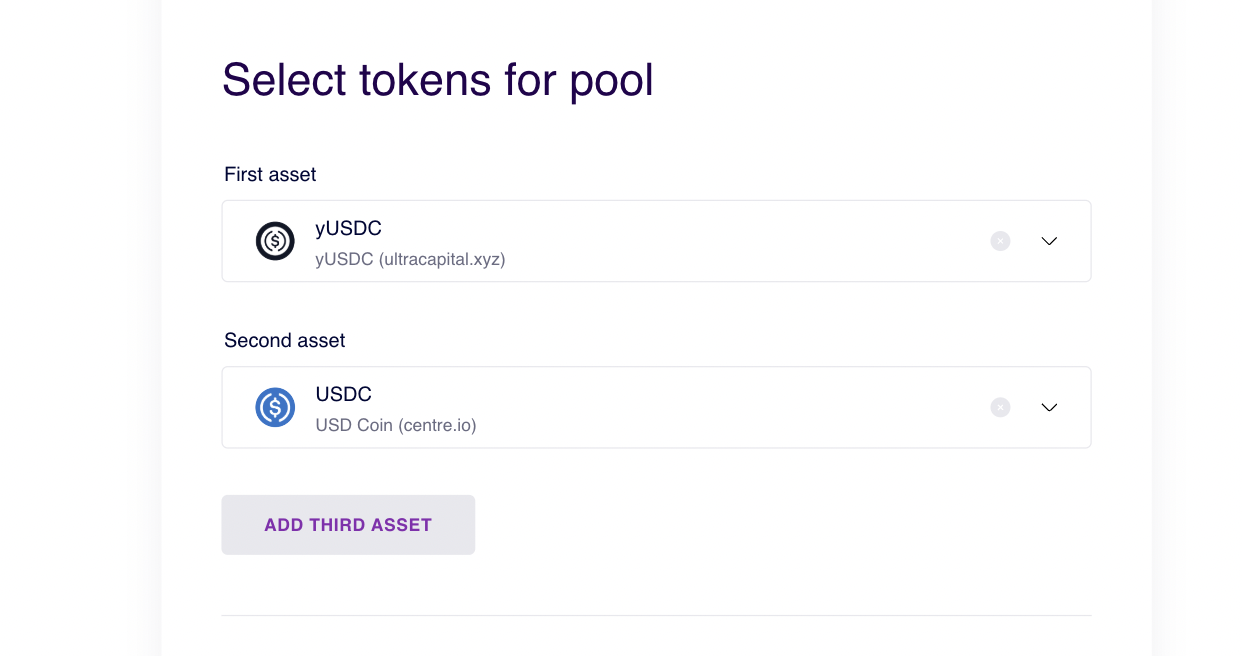Open the First asset selector box
The image size is (1242, 656).
tap(700, 241)
